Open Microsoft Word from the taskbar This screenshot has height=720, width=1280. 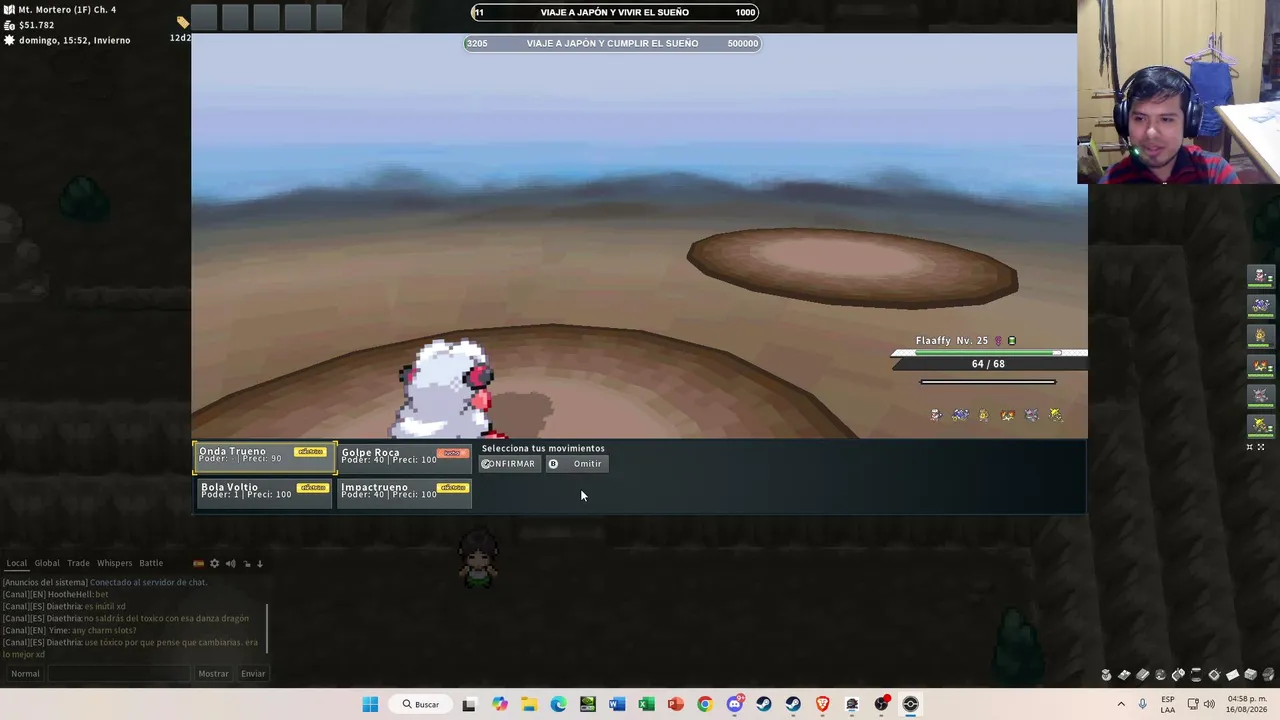pyautogui.click(x=617, y=704)
